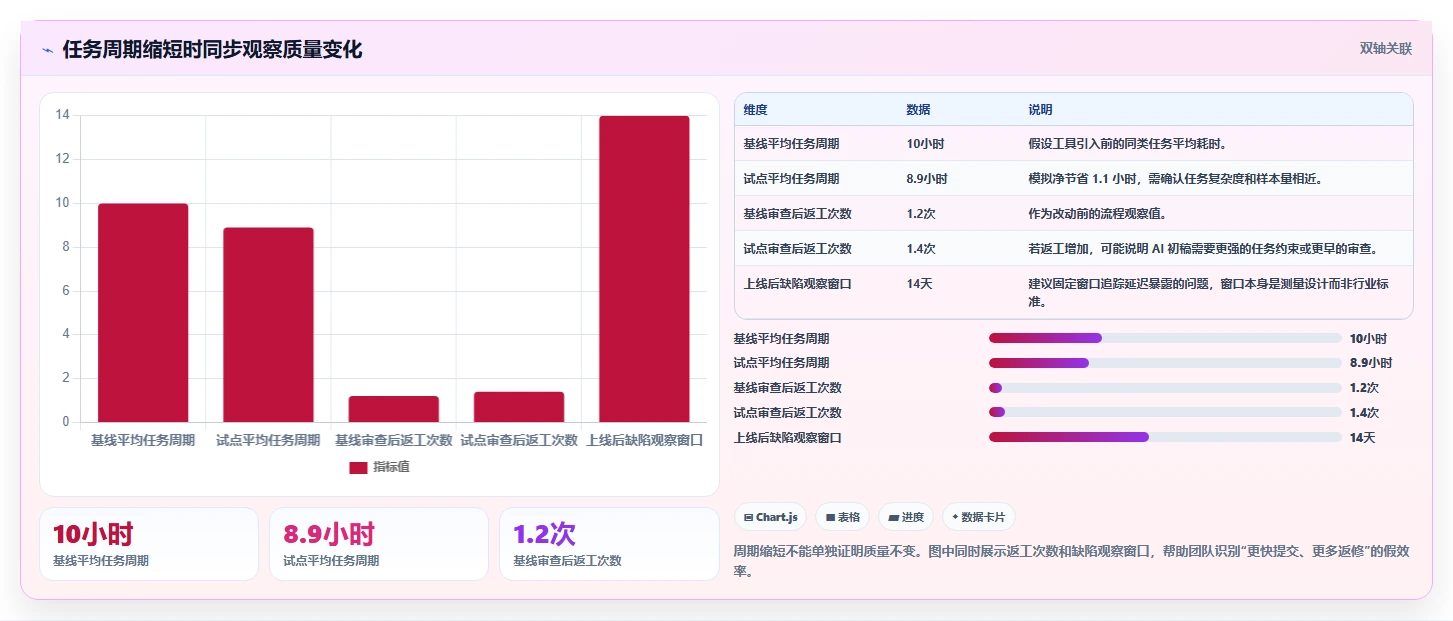Open the 1.2次 data card
Image resolution: width=1453 pixels, height=621 pixels.
(x=609, y=544)
